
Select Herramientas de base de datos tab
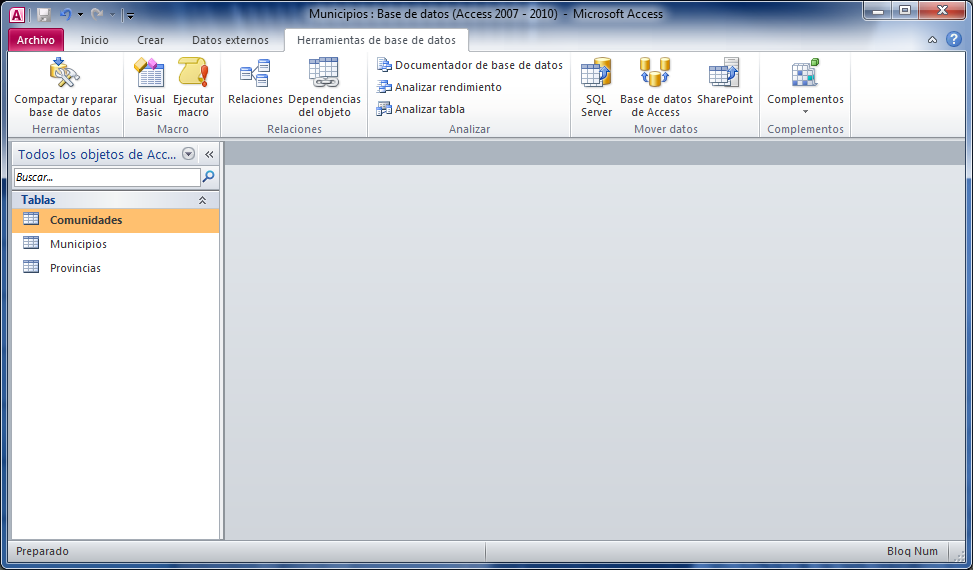(376, 40)
